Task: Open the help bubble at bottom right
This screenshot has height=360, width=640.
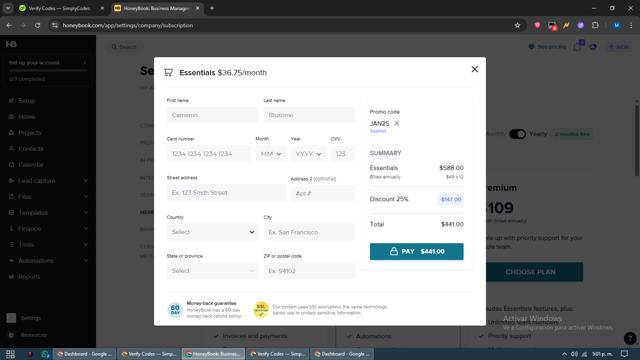Action: click(630, 338)
